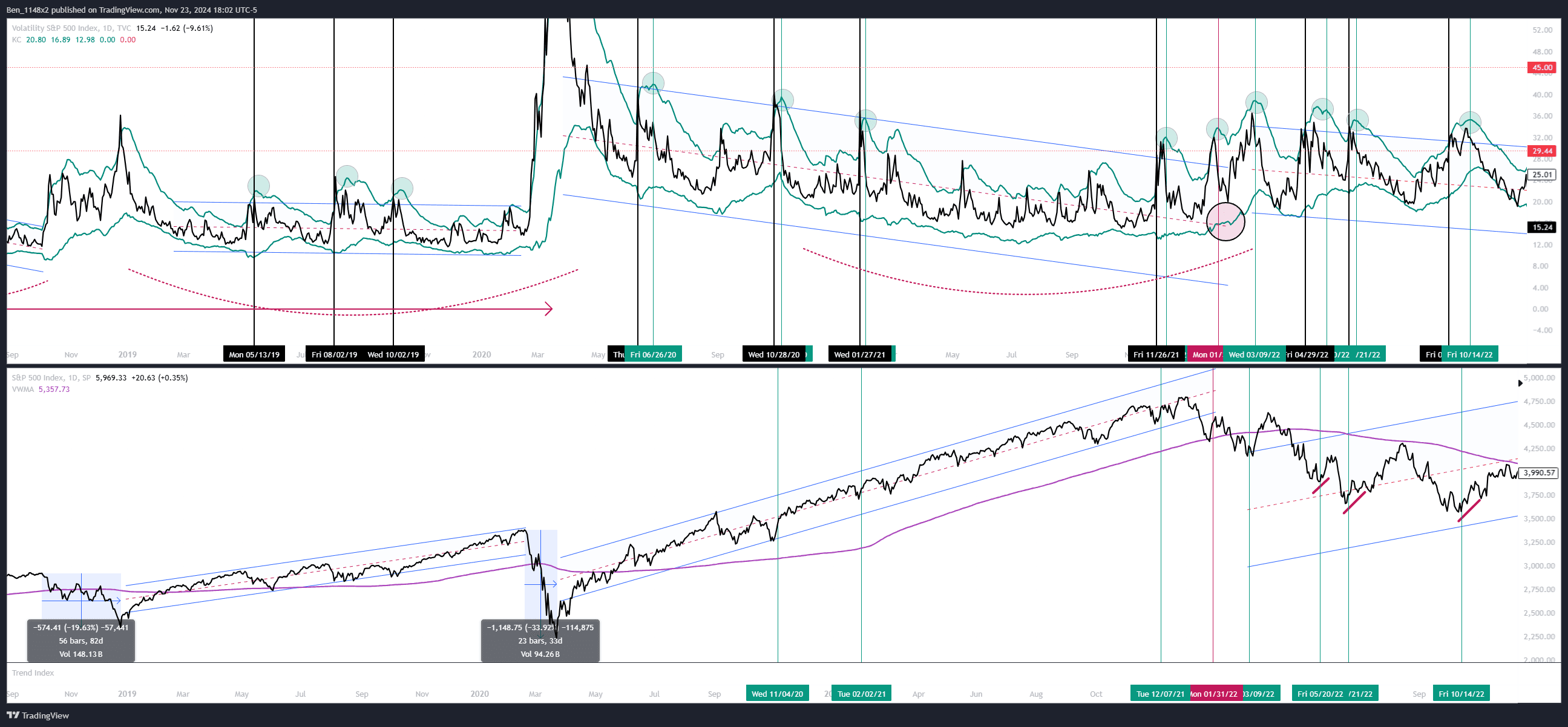The width and height of the screenshot is (1568, 727).
Task: Click the black 15.24 last price label
Action: 1542,227
